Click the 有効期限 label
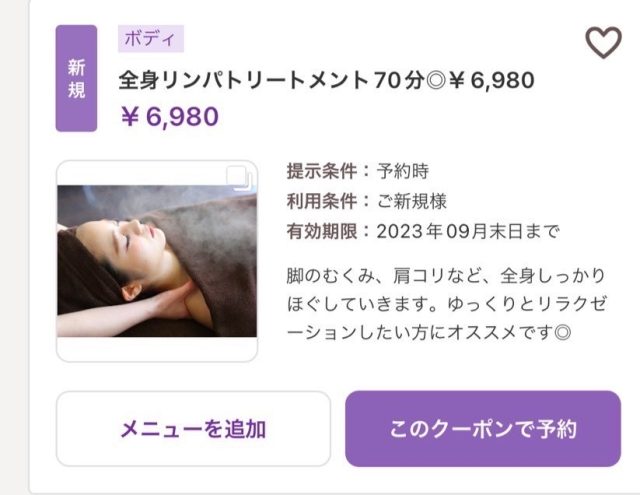 [322, 231]
